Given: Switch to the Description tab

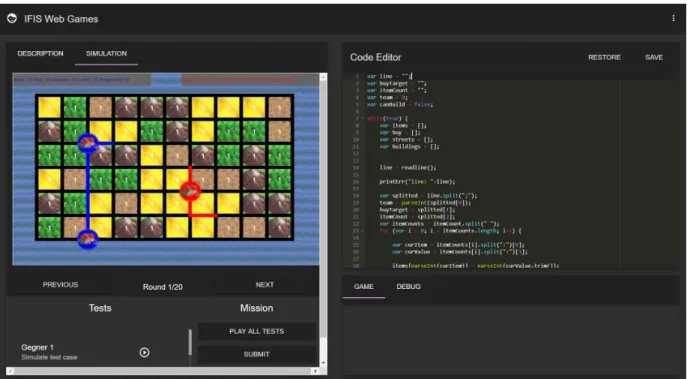Looking at the screenshot, I should (x=40, y=53).
